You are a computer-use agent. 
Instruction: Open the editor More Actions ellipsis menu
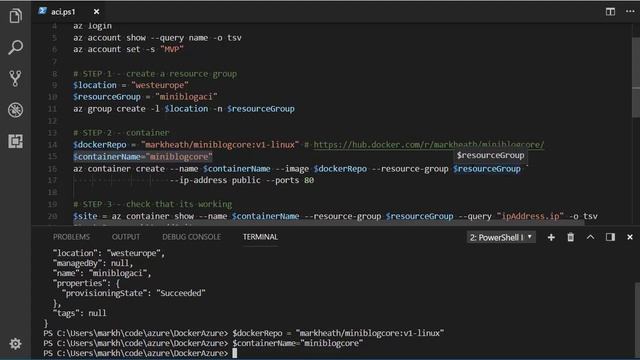(x=630, y=11)
